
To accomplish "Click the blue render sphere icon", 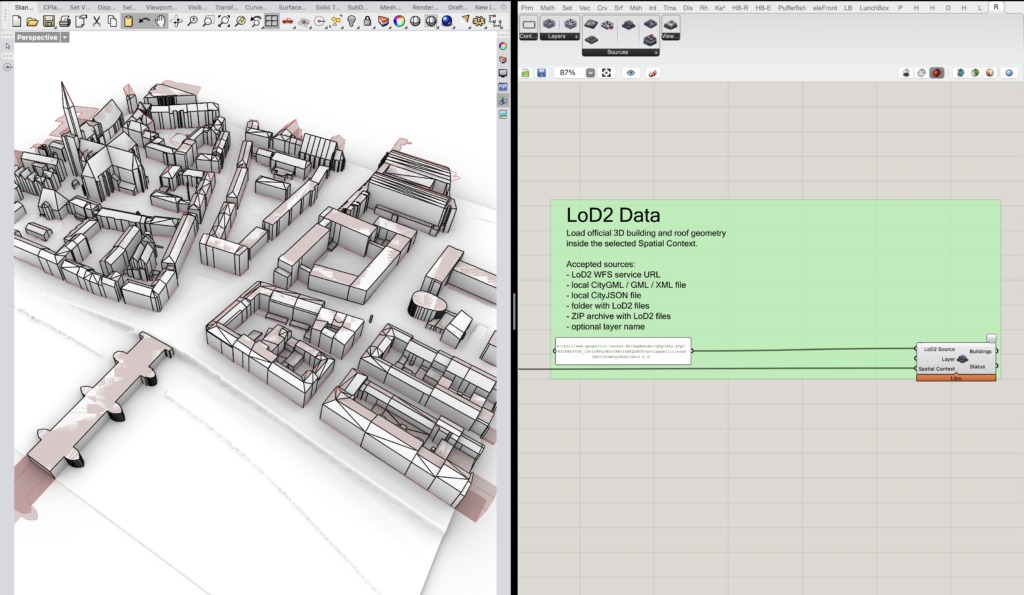I will coord(447,22).
